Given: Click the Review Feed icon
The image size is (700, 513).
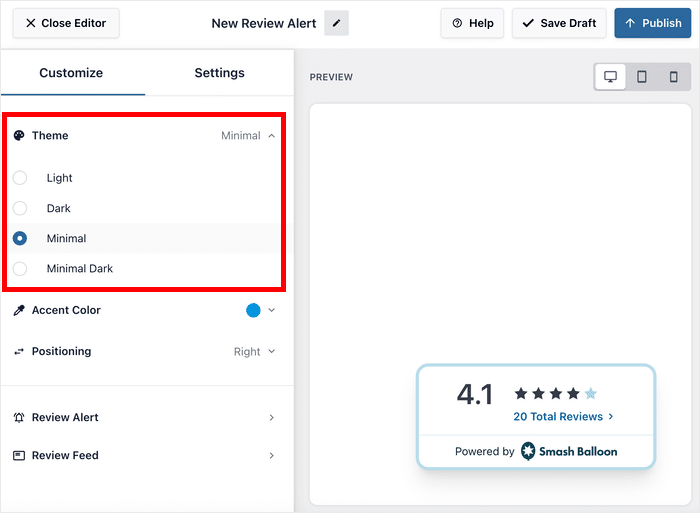Looking at the screenshot, I should pyautogui.click(x=19, y=456).
